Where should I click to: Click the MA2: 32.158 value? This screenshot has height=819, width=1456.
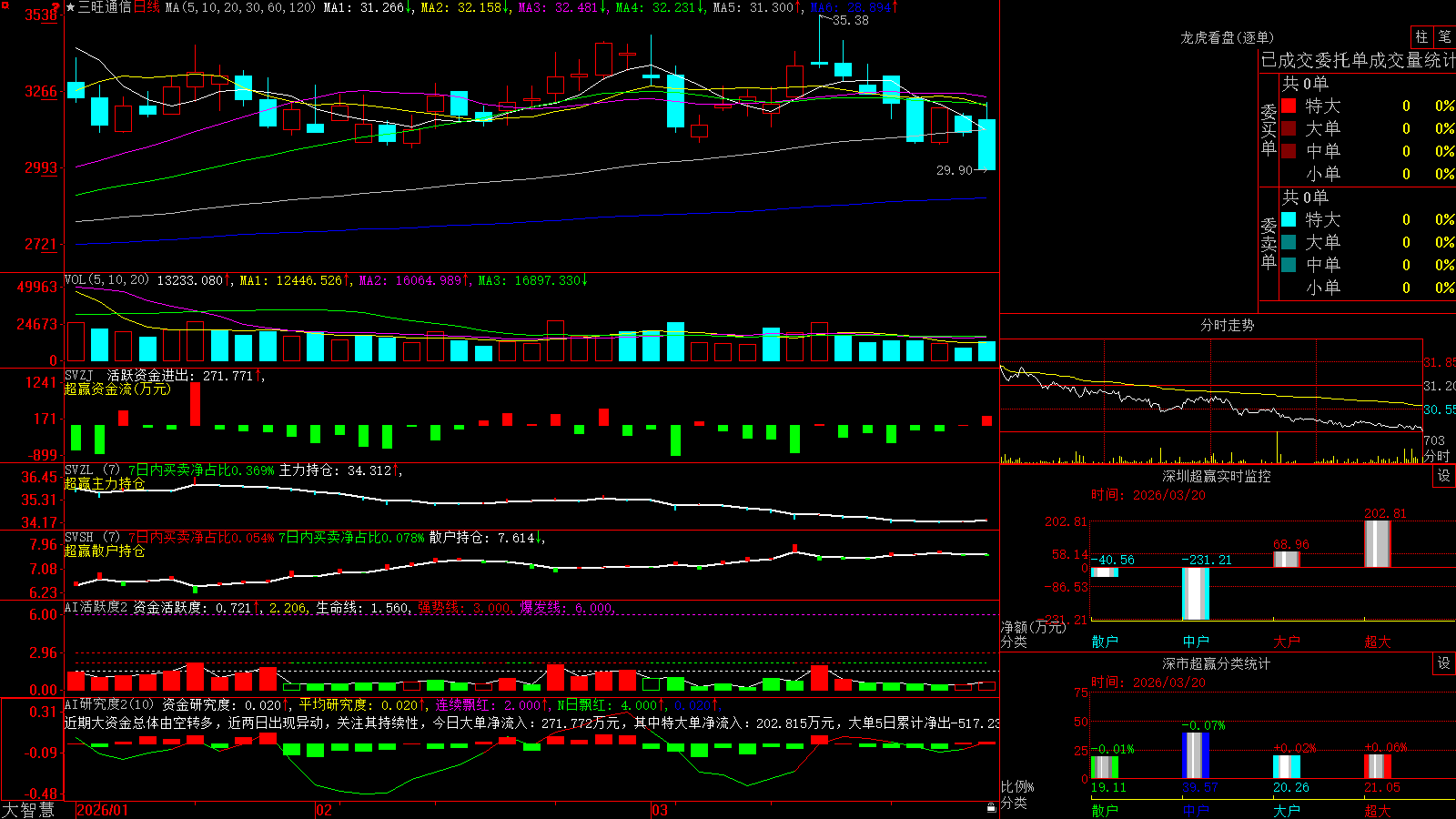(465, 7)
